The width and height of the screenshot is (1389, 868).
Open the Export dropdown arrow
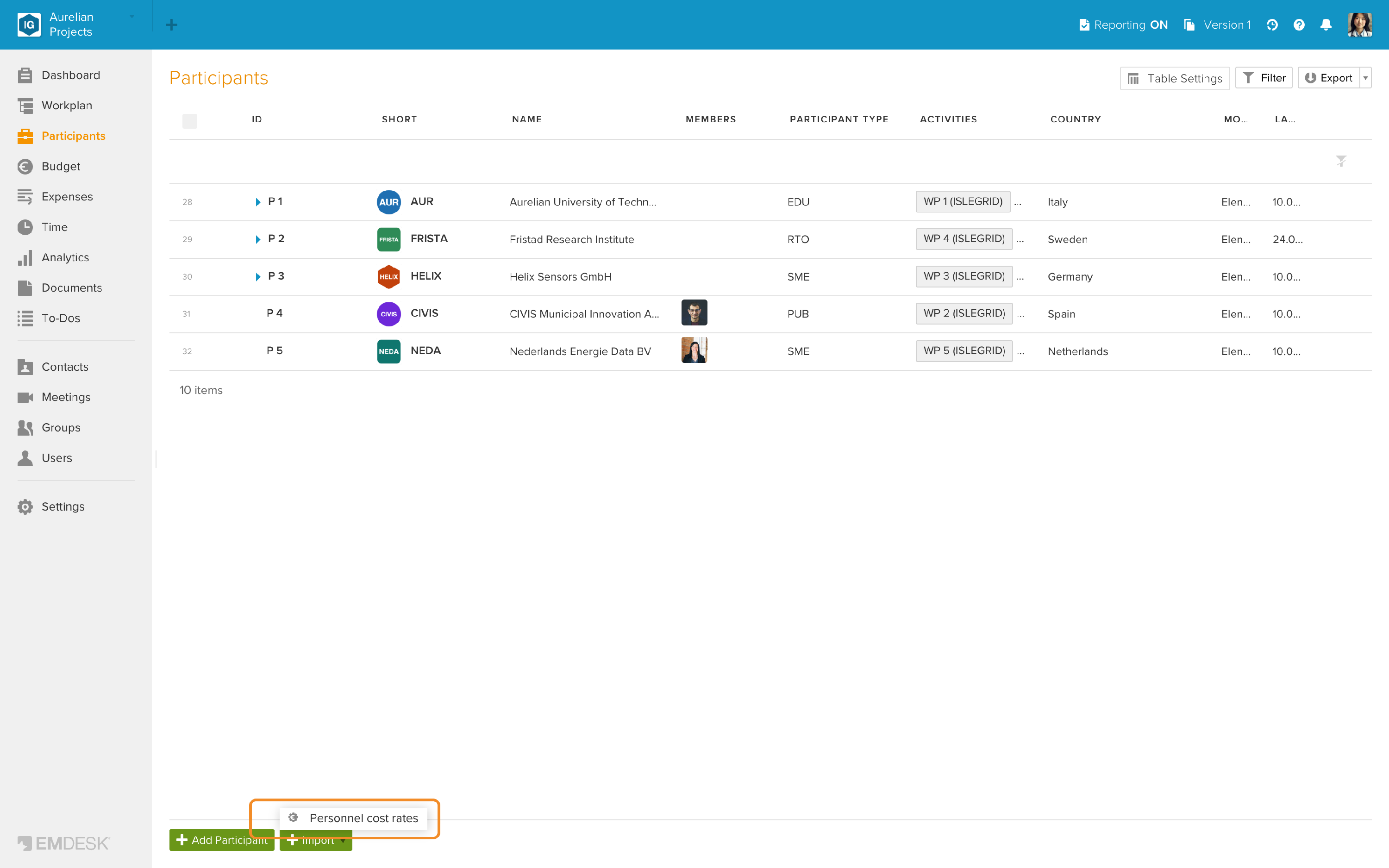(1365, 78)
